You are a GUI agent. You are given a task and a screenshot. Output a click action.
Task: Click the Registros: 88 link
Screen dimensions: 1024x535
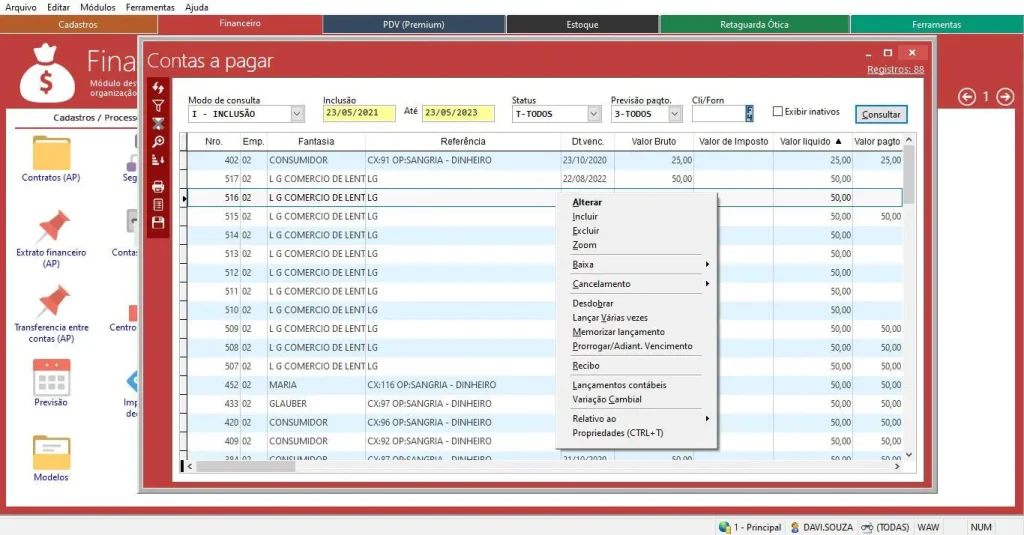pos(895,69)
